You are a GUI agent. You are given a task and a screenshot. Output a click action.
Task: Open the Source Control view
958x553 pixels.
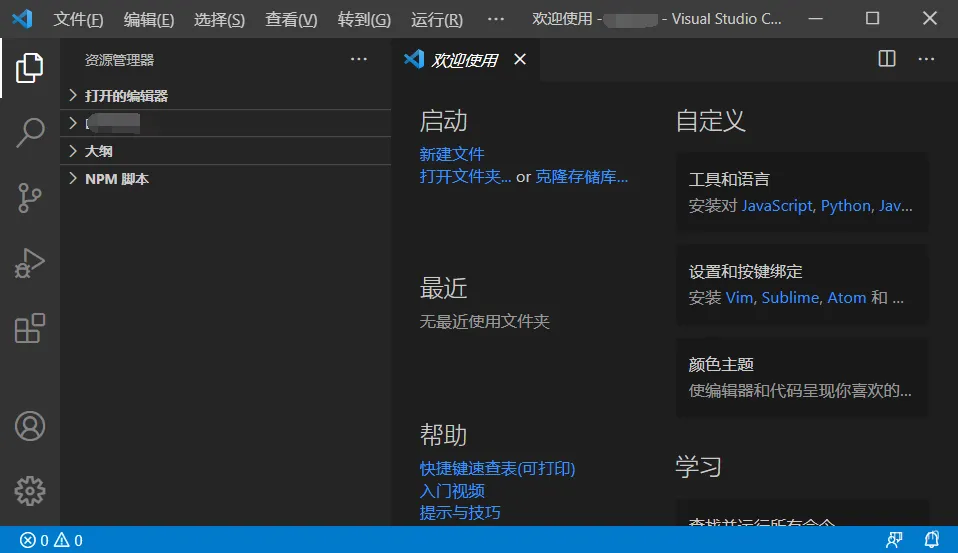tap(29, 198)
